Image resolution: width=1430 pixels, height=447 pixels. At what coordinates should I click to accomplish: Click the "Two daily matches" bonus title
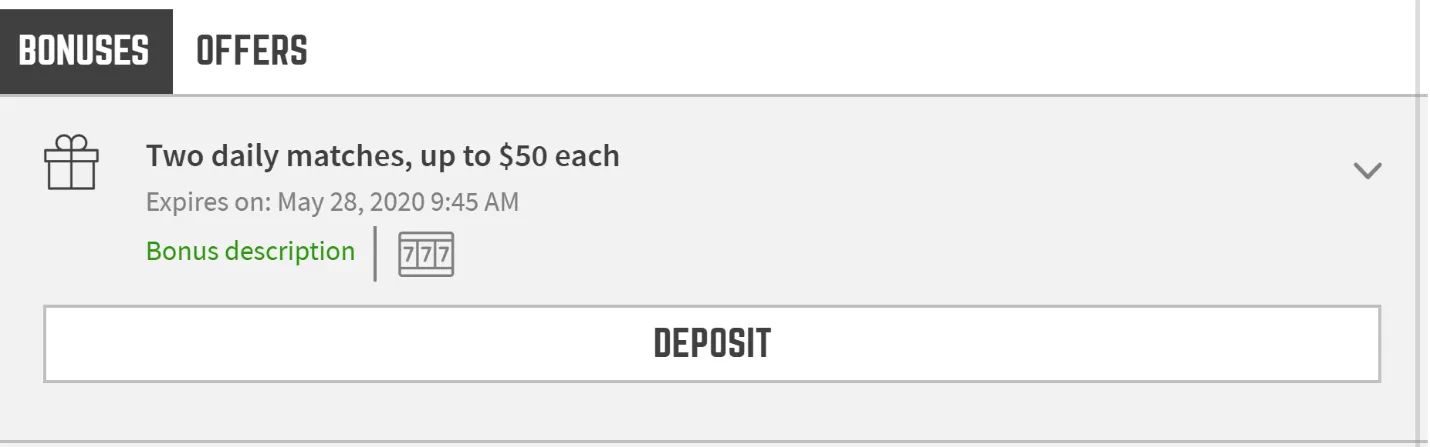[382, 156]
